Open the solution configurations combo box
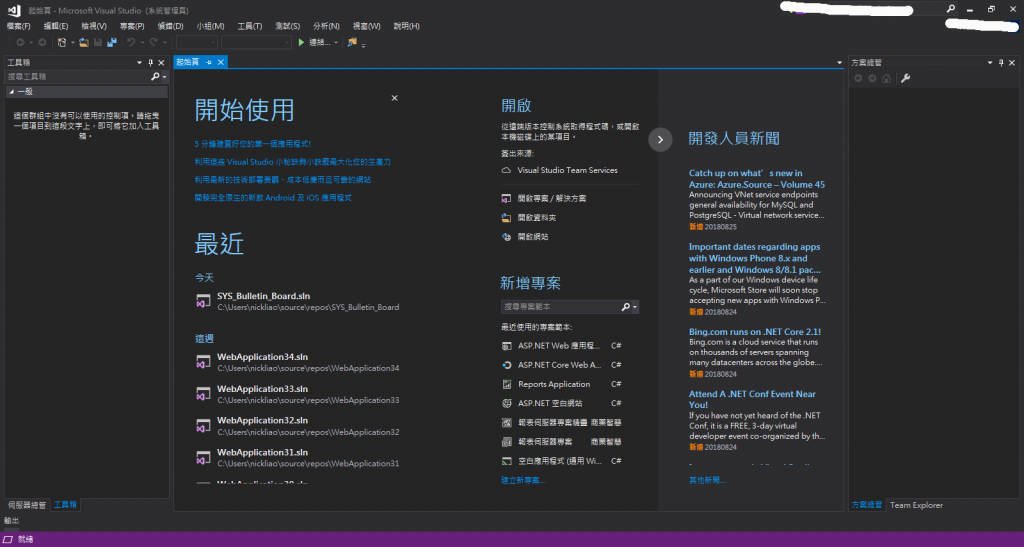The width and height of the screenshot is (1024, 547). (x=197, y=42)
